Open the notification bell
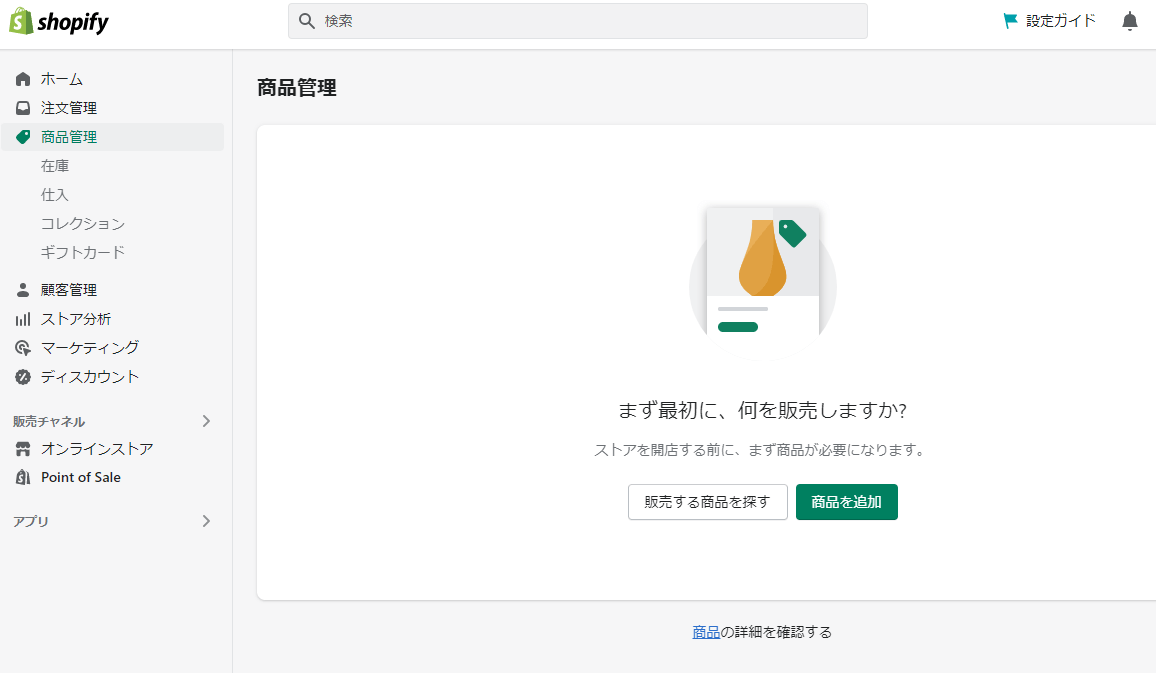 pos(1129,20)
